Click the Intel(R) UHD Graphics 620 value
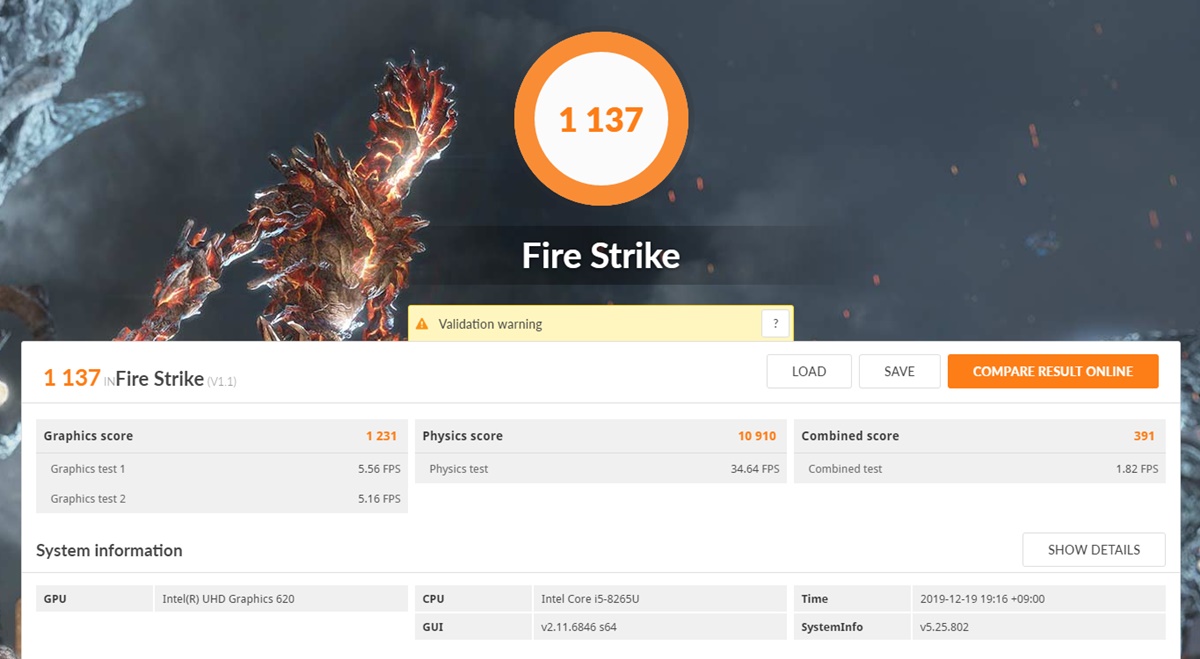This screenshot has height=659, width=1200. pos(228,599)
